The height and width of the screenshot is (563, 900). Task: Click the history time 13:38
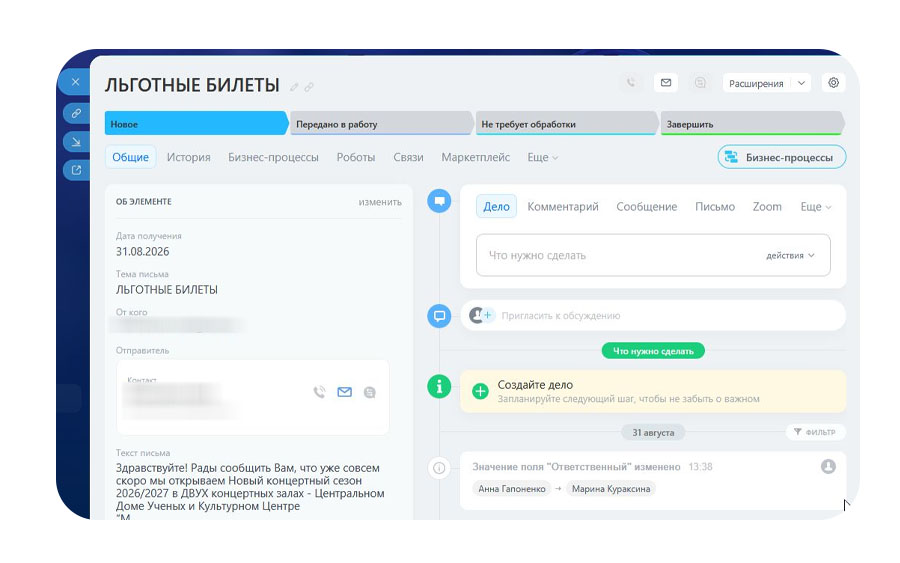click(700, 467)
